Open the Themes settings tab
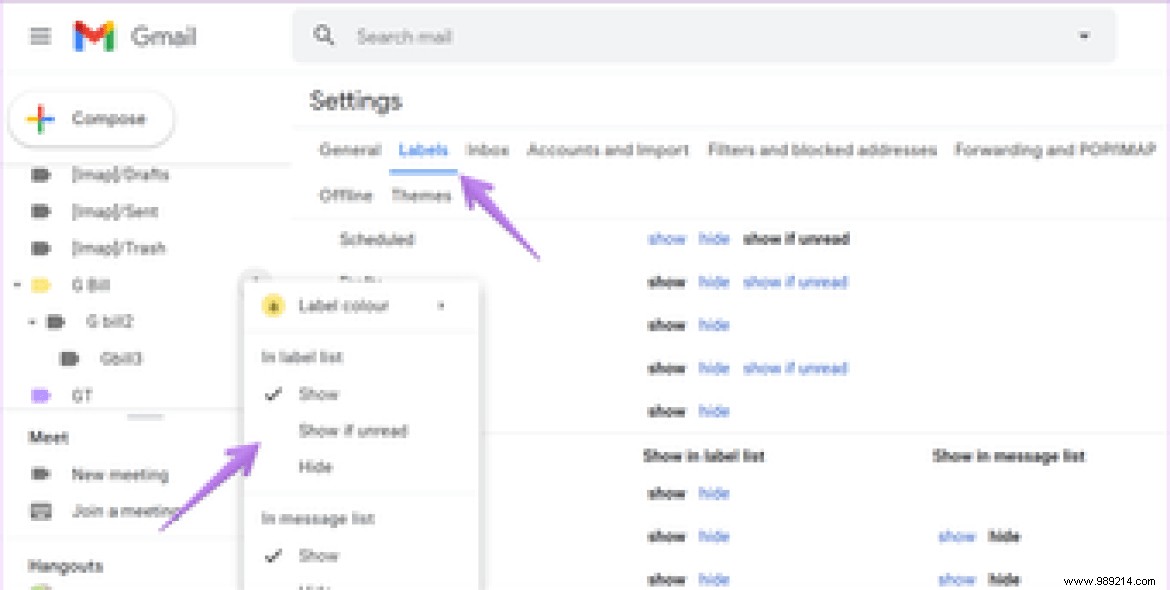The image size is (1170, 590). [x=420, y=195]
